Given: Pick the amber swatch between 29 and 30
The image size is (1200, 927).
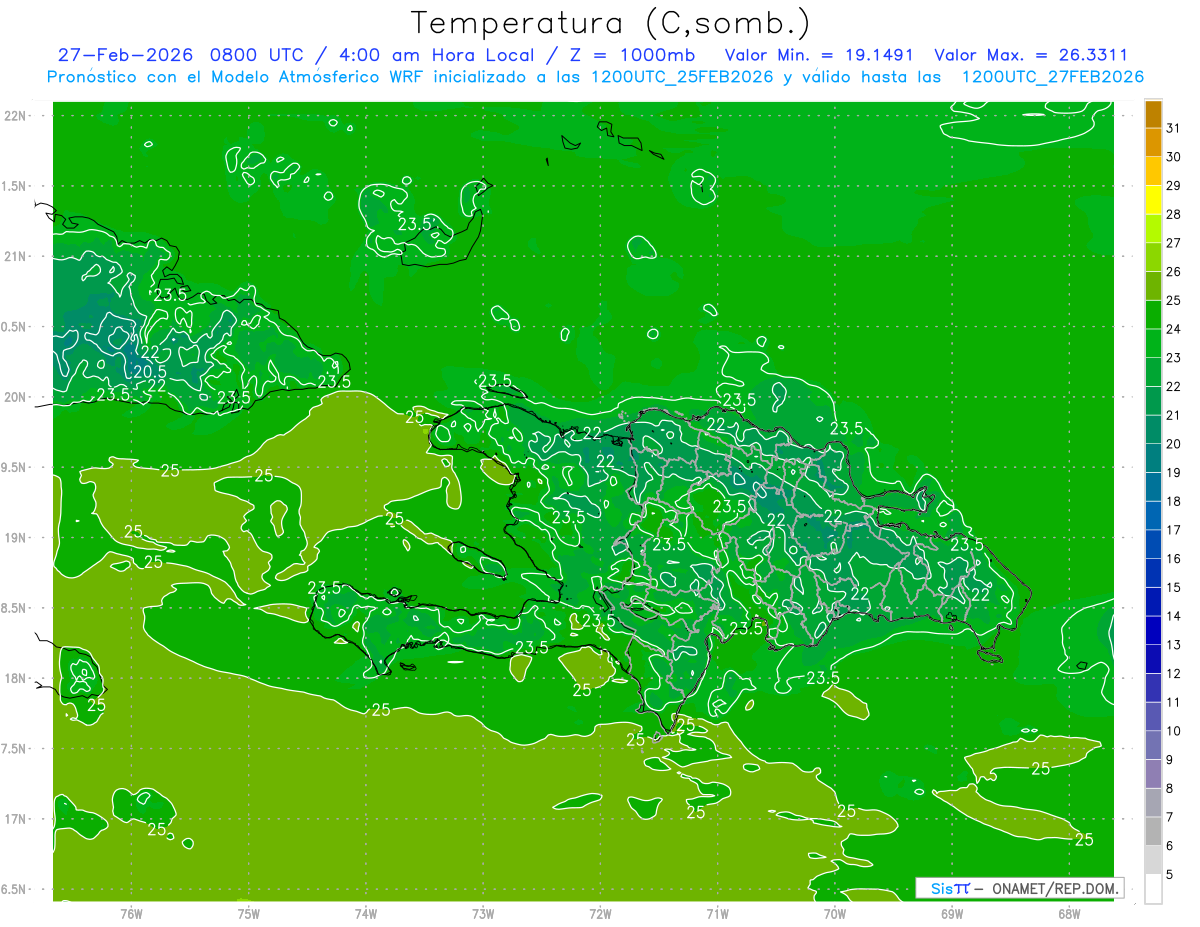Looking at the screenshot, I should (1153, 171).
